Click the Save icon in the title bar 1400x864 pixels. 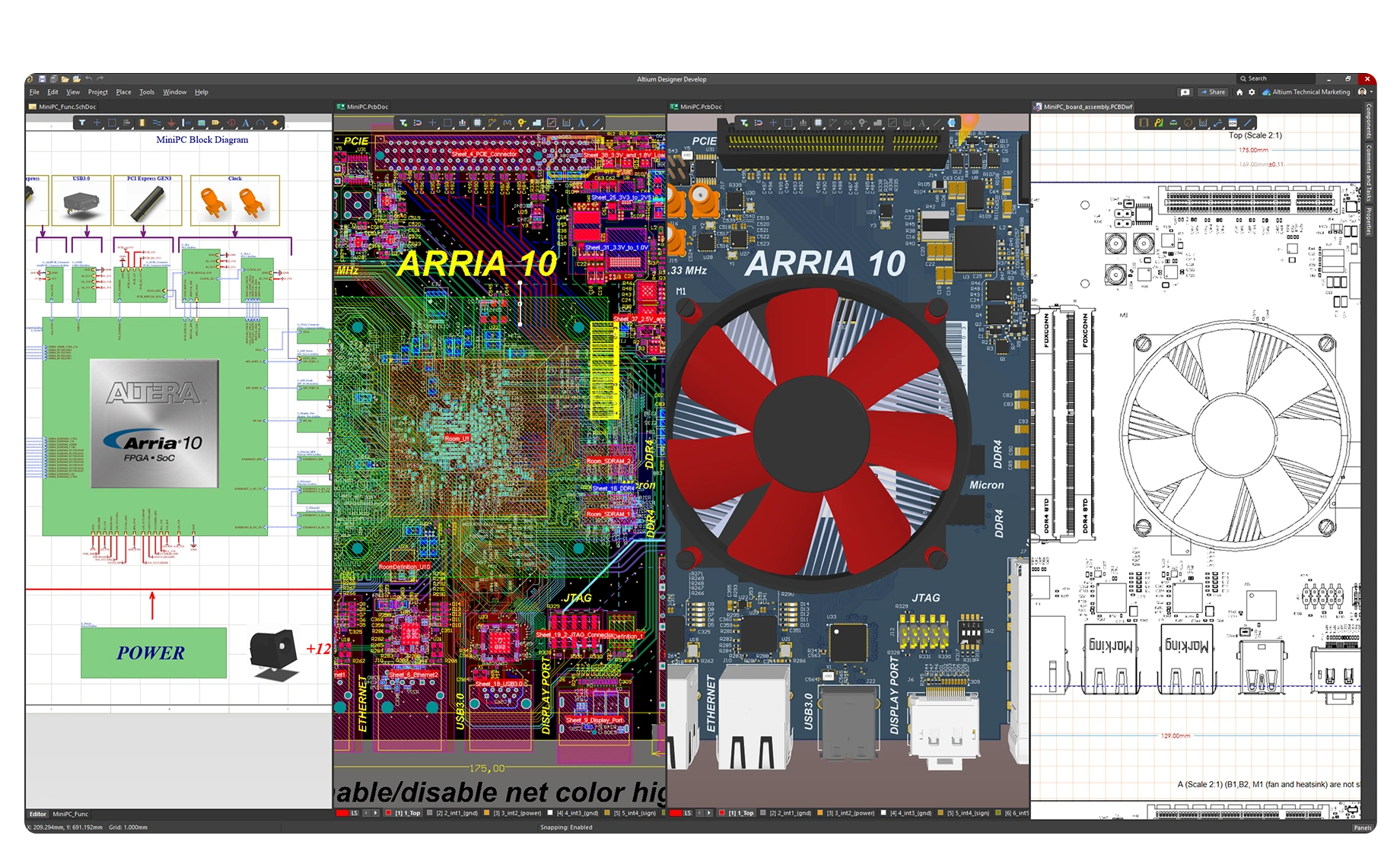pyautogui.click(x=43, y=78)
